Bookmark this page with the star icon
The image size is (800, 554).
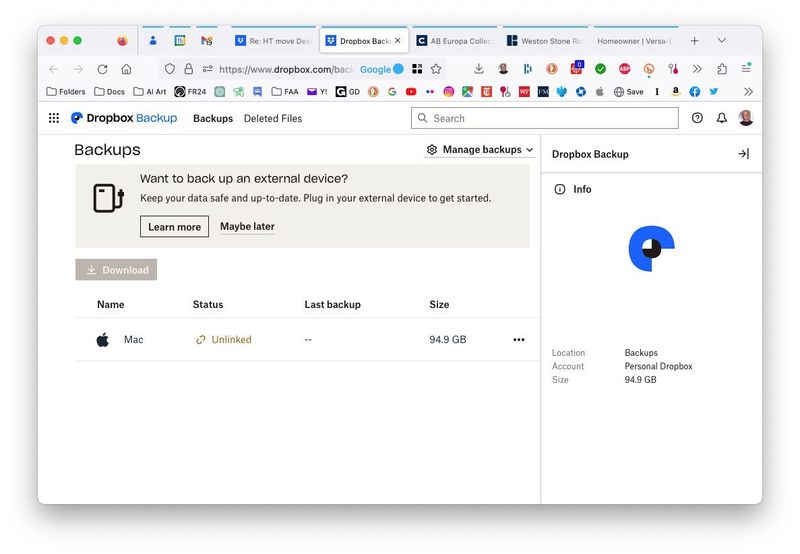coord(436,69)
